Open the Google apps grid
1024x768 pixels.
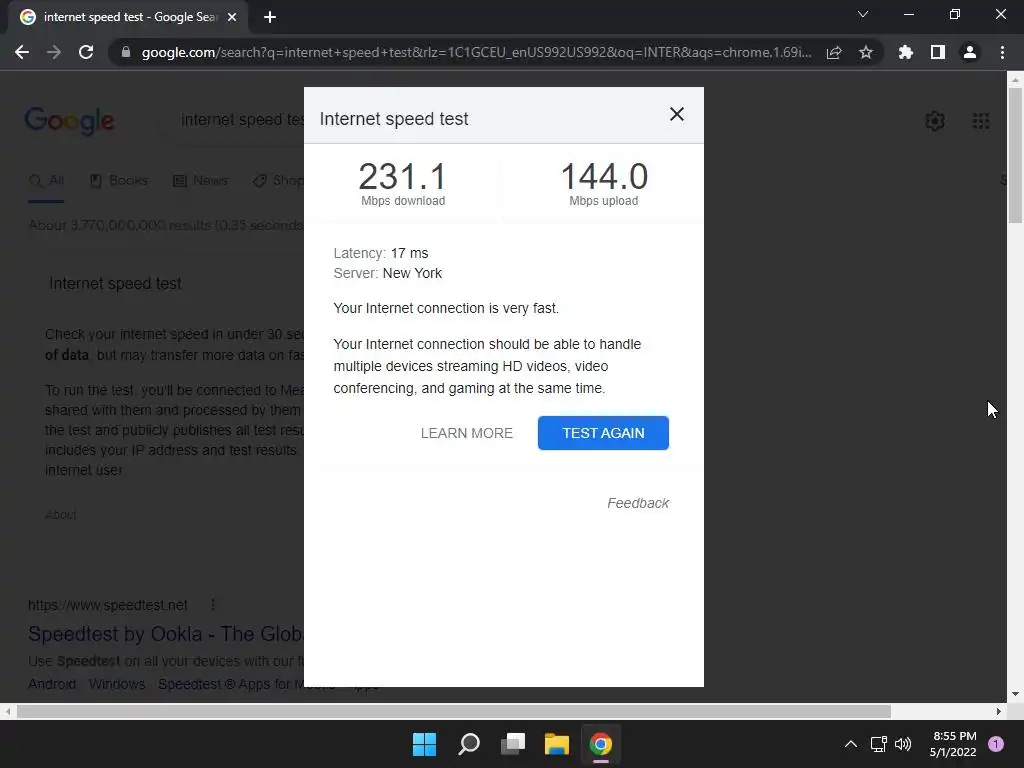(981, 121)
